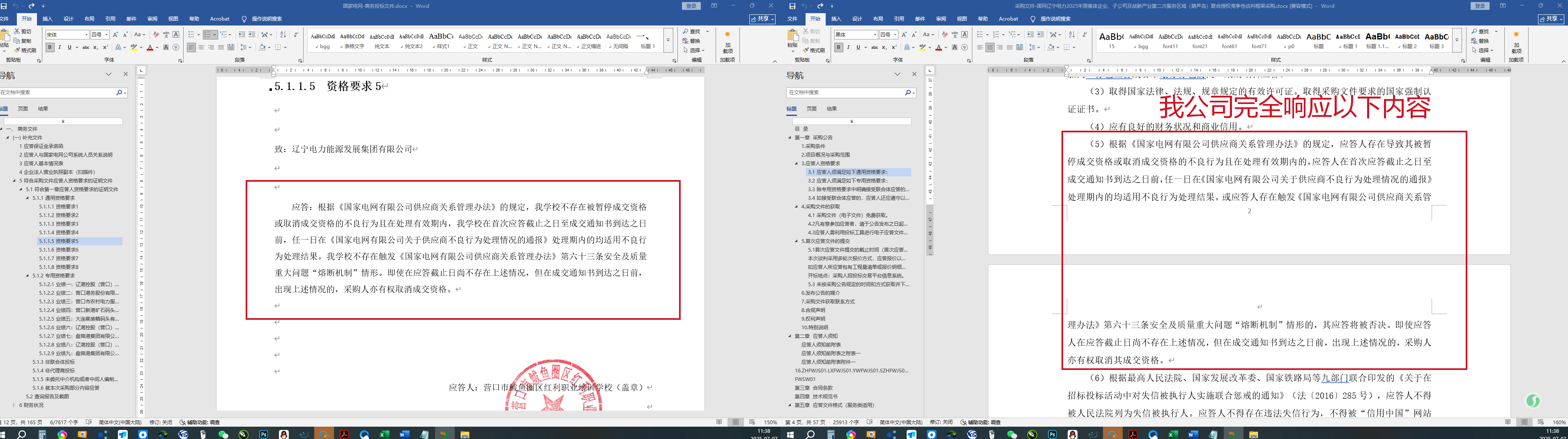Open Excel from the left taskbar

(x=384, y=434)
